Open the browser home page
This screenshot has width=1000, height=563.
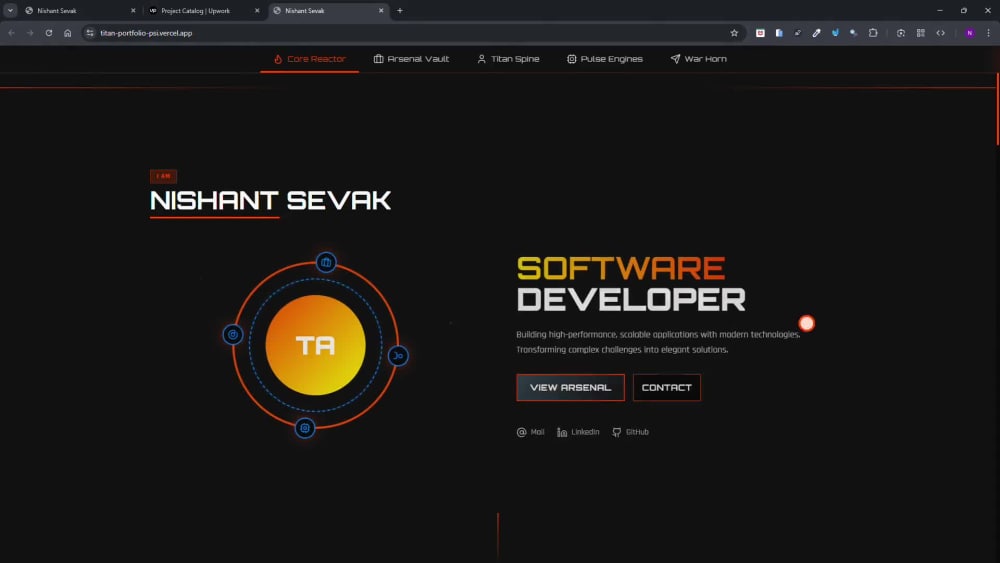pos(68,33)
